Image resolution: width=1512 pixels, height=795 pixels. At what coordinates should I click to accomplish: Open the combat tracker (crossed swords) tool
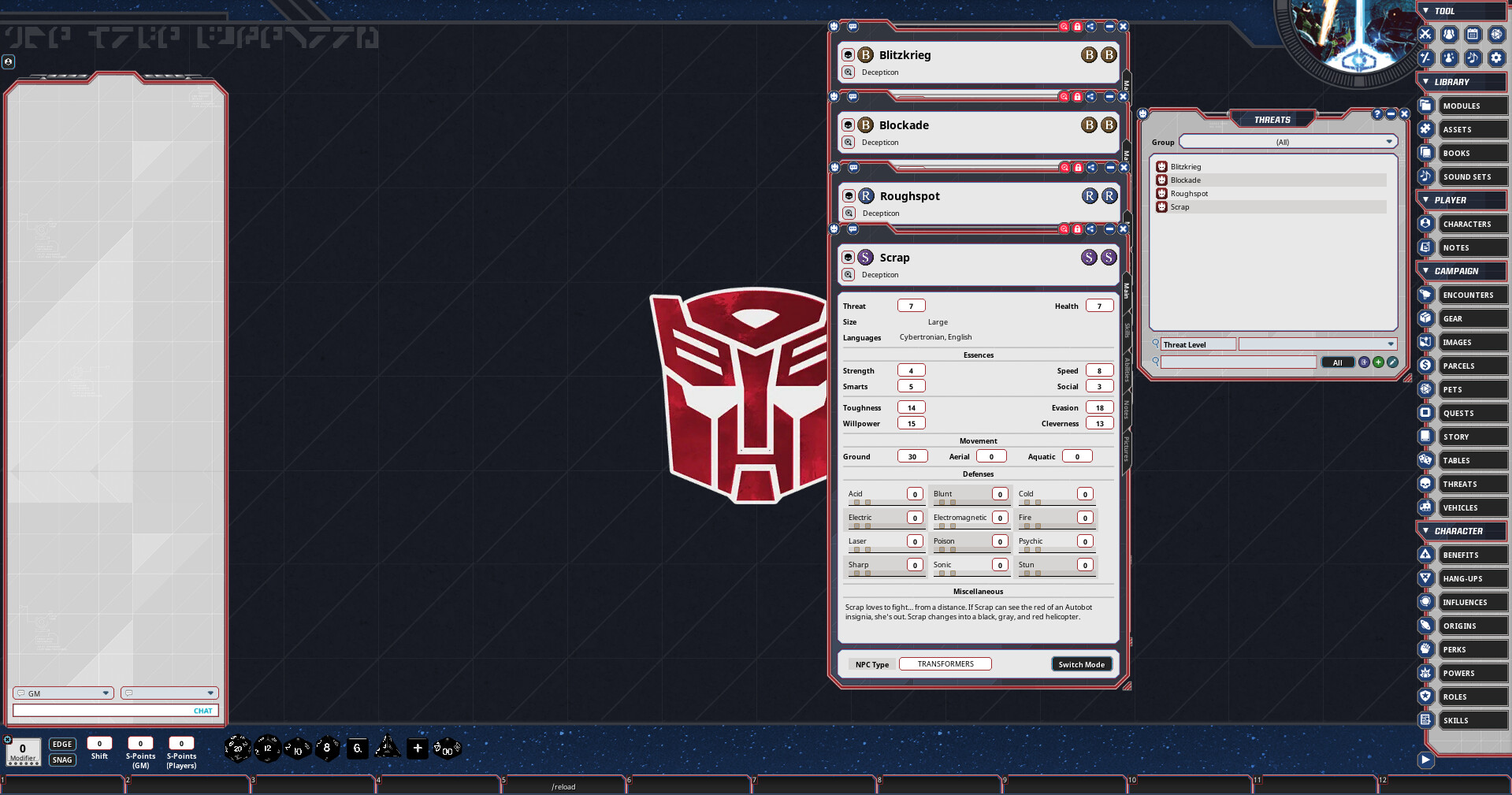pyautogui.click(x=1425, y=35)
